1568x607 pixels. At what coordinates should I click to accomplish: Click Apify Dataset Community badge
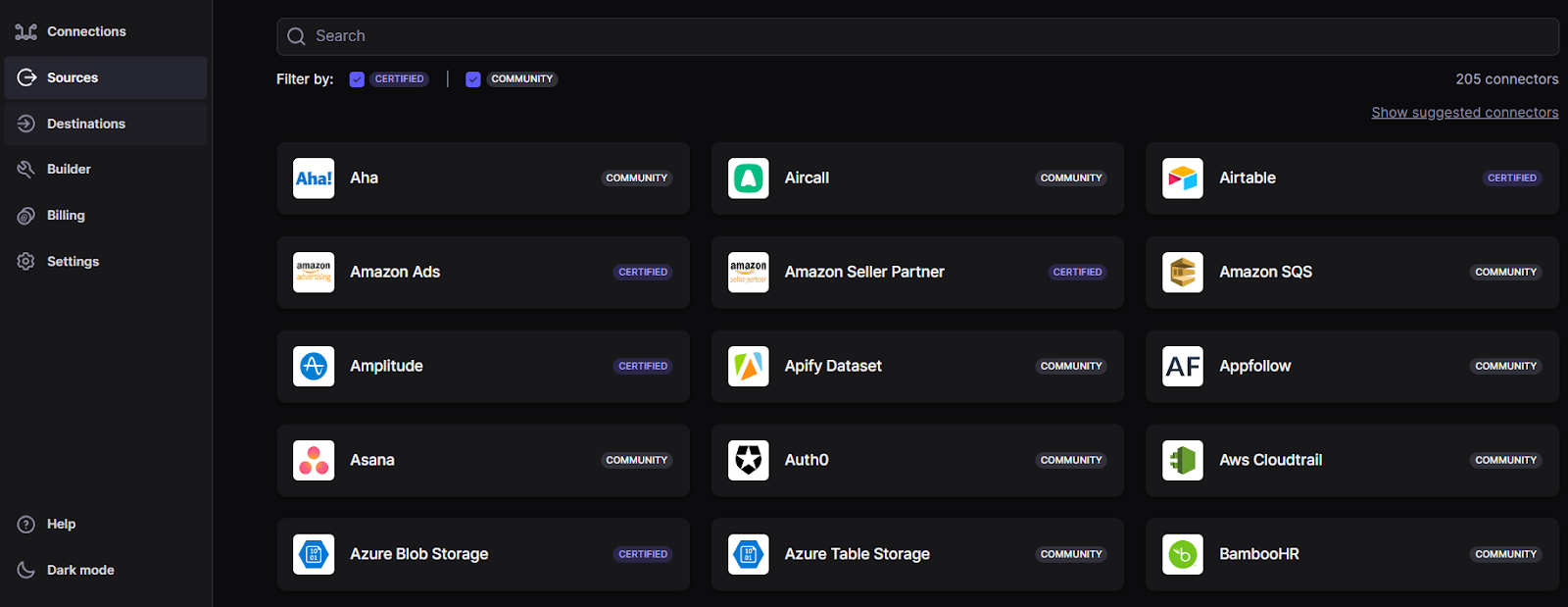coord(1071,366)
